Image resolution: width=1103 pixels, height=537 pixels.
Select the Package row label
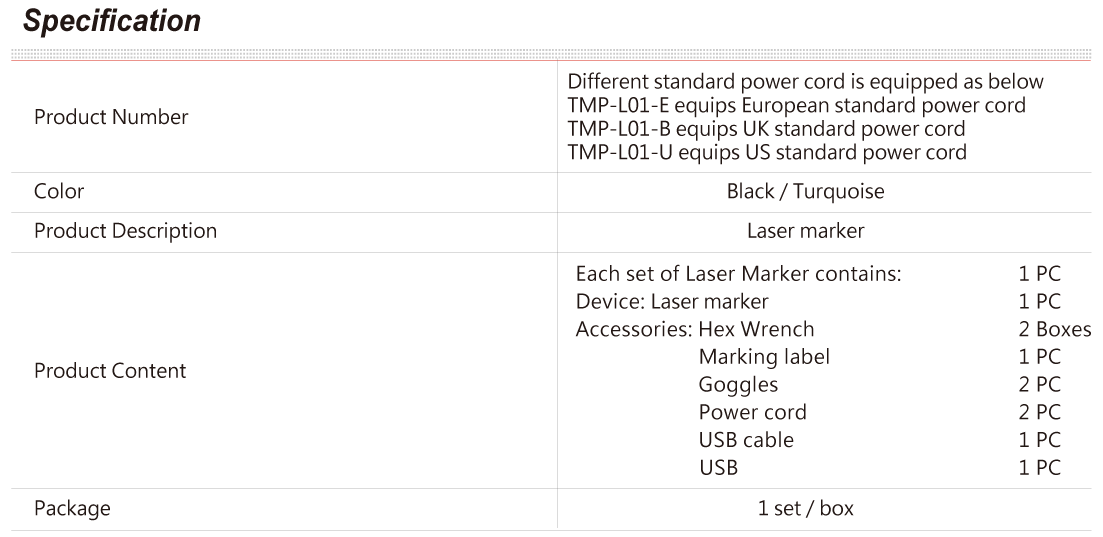click(72, 508)
